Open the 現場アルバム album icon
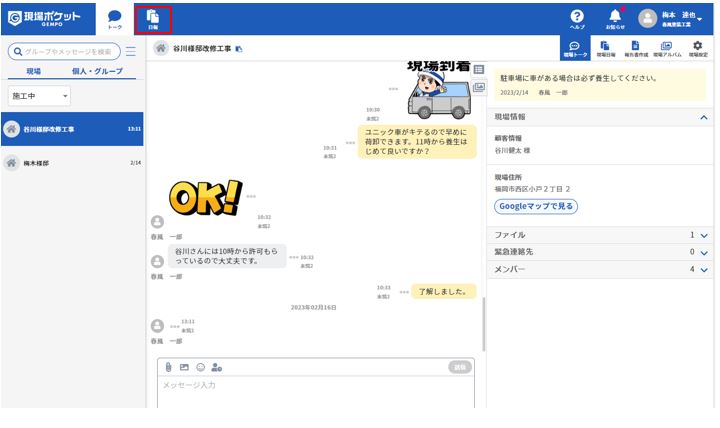720x428 pixels. [x=667, y=49]
